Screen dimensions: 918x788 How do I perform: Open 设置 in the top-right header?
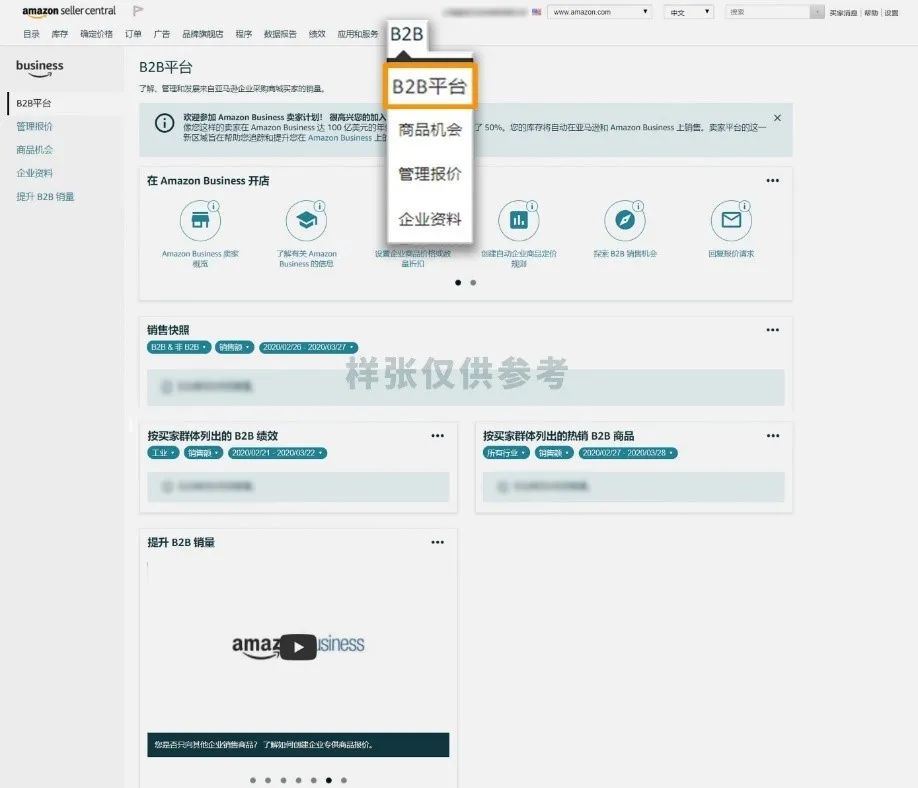click(891, 13)
